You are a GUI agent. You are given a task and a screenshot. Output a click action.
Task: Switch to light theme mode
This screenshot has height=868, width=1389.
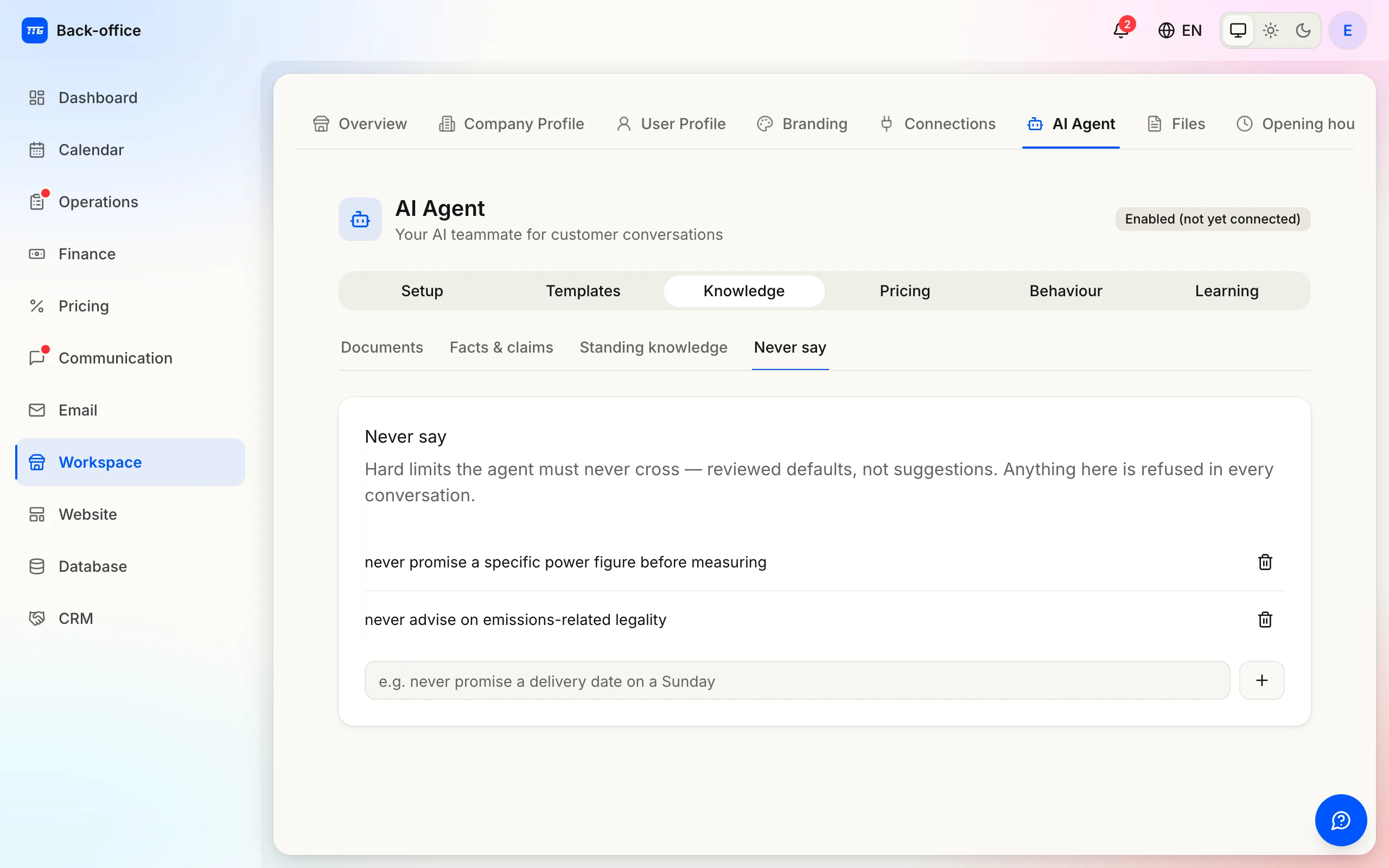(1271, 30)
